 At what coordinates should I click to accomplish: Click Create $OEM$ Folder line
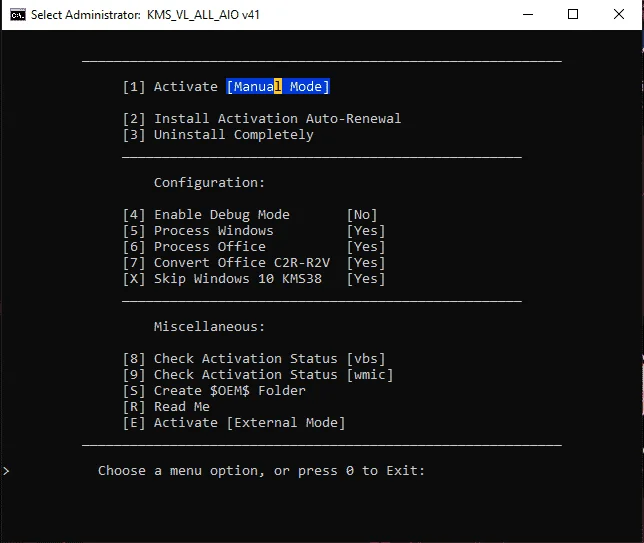click(x=214, y=391)
